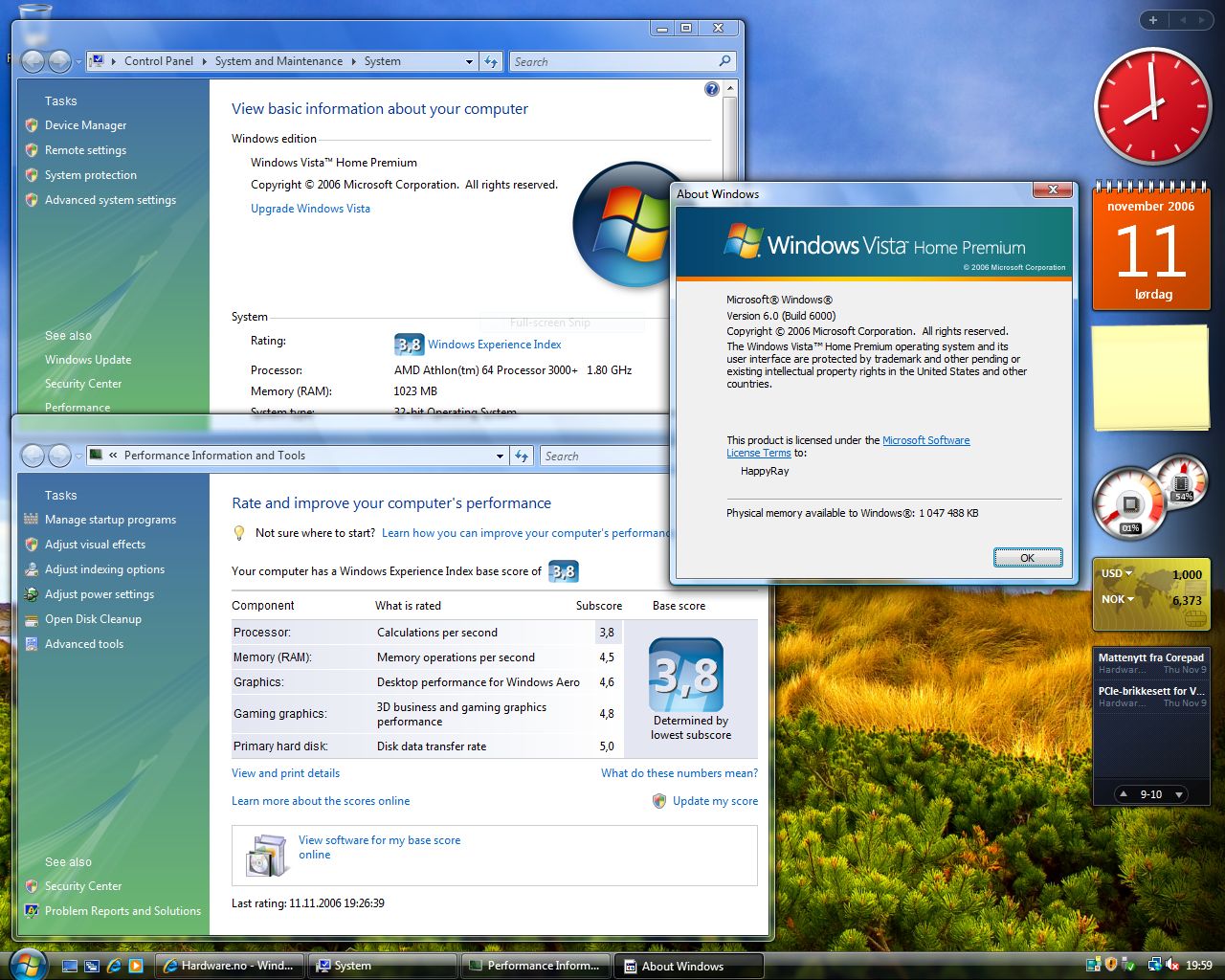Viewport: 1225px width, 980px height.
Task: Open the Start menu orb
Action: pyautogui.click(x=27, y=964)
